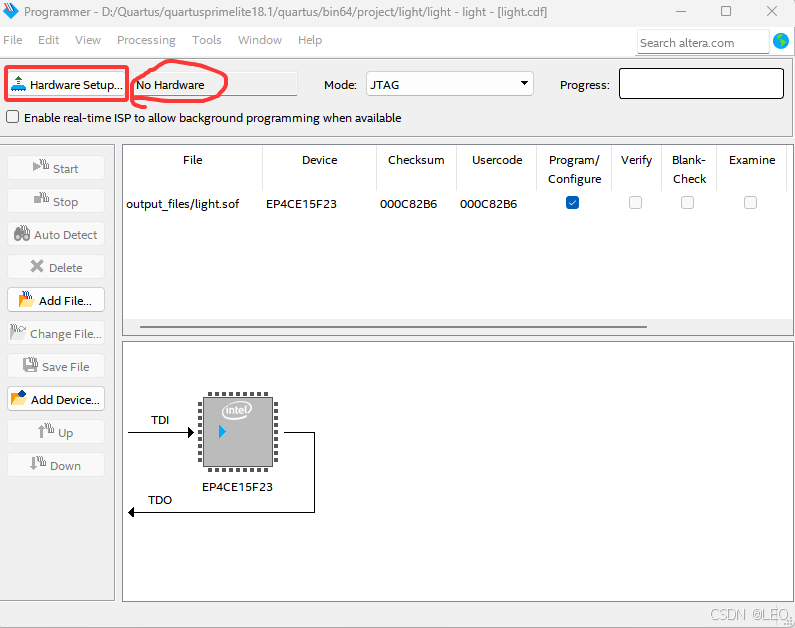Check Verify for light.sof
The height and width of the screenshot is (628, 795).
point(635,203)
